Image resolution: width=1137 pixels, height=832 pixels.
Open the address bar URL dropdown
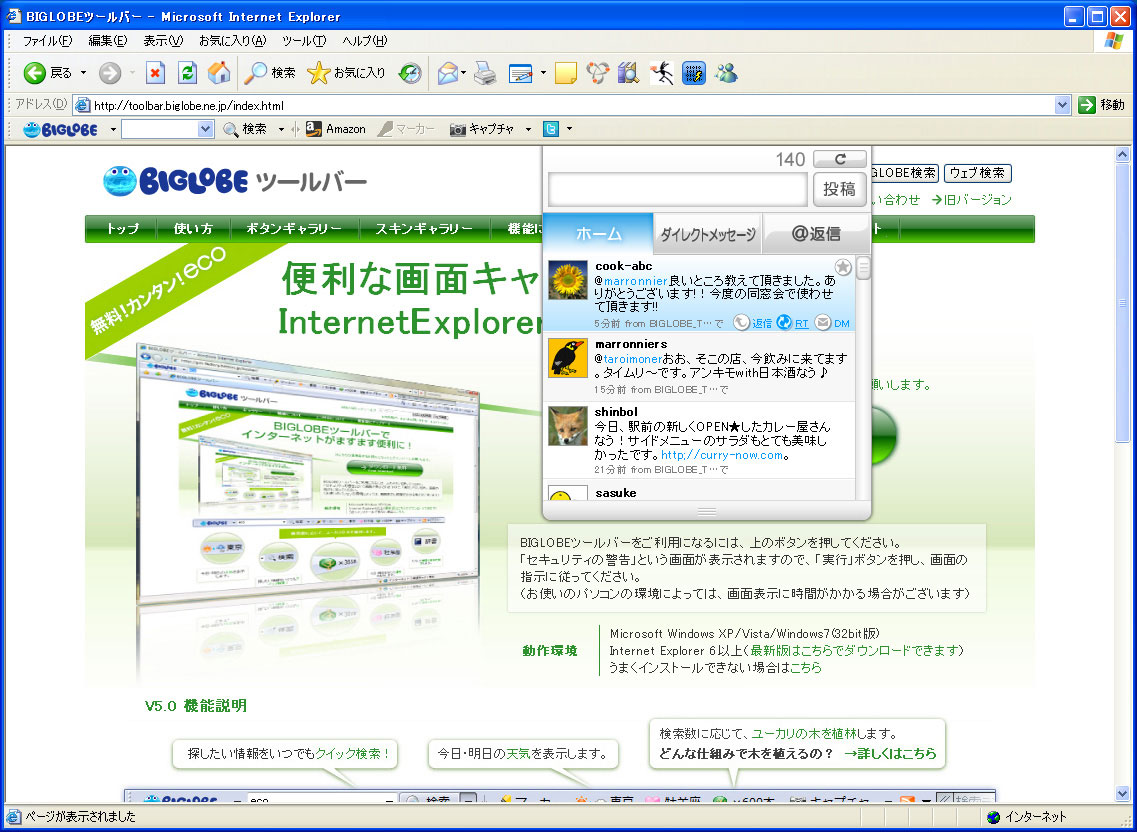coord(1062,105)
